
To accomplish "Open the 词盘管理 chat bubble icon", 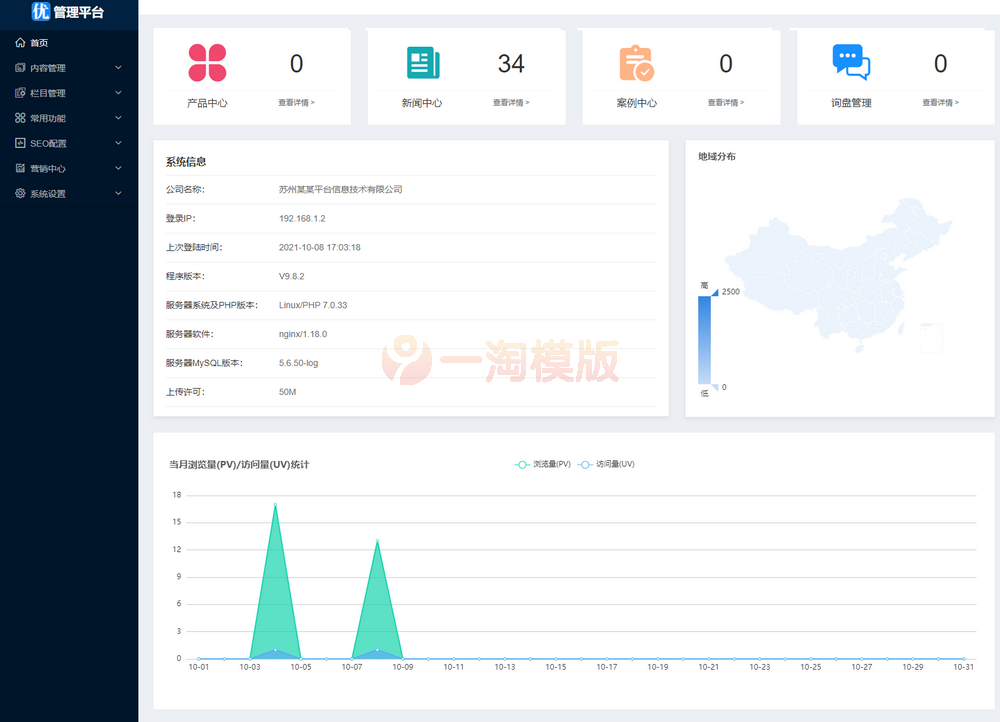I will point(851,62).
